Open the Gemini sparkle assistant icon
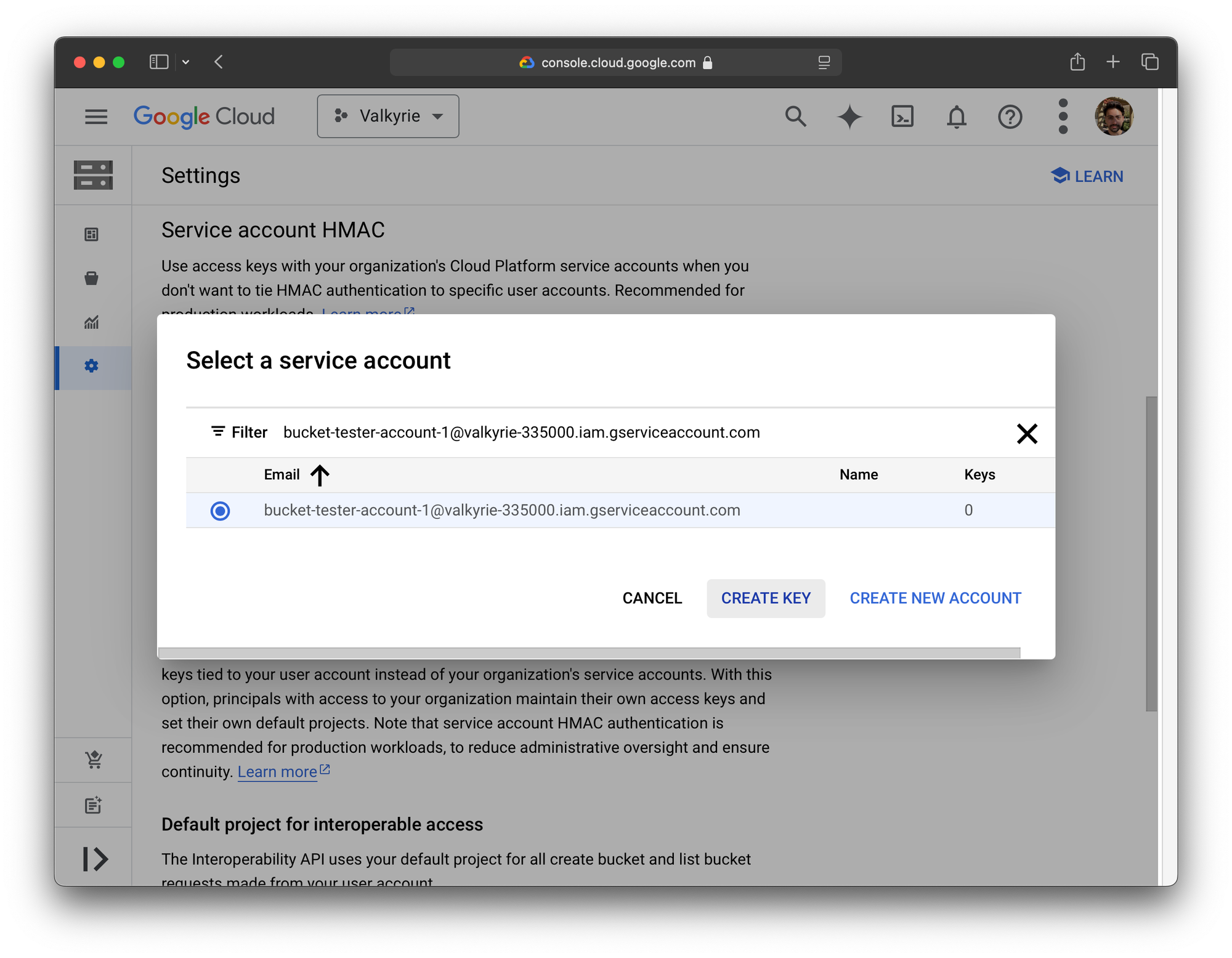 849,116
